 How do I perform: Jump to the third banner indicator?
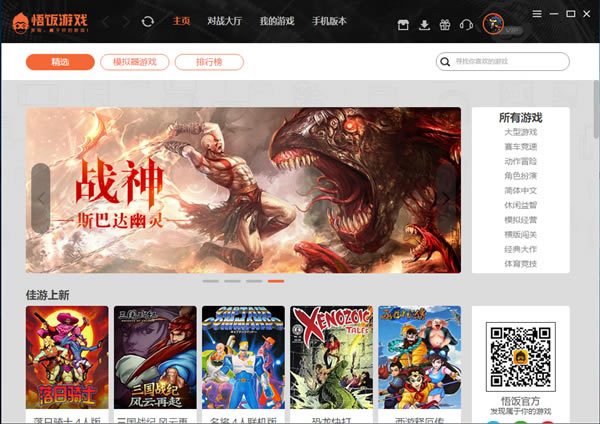(x=254, y=281)
